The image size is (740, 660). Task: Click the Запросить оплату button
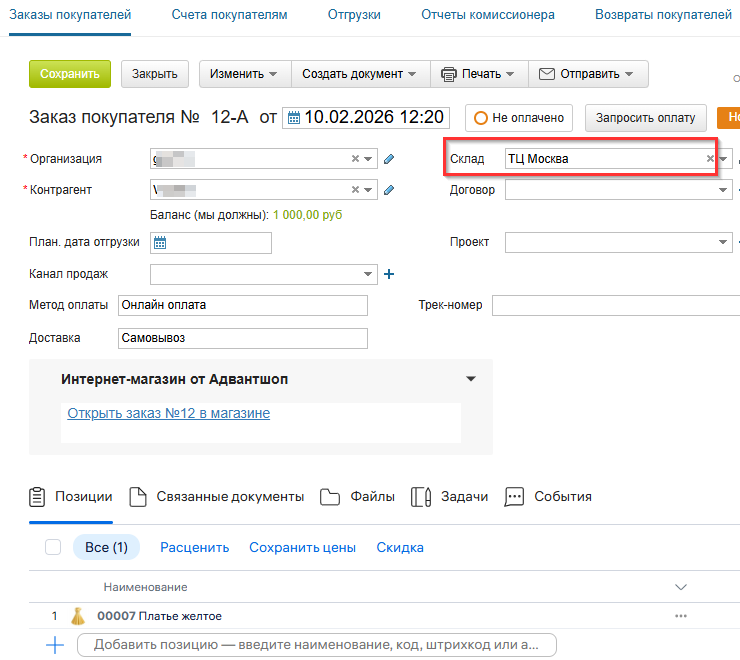(x=646, y=118)
